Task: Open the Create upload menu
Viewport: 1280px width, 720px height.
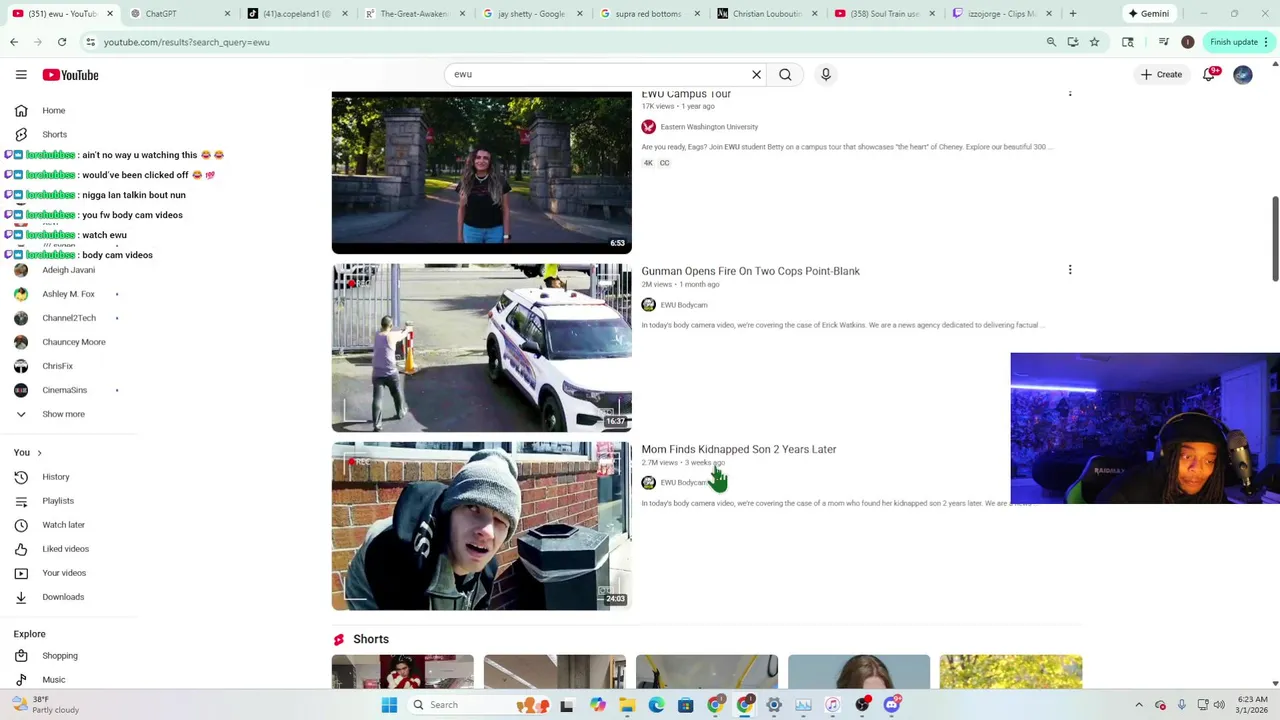Action: [x=1161, y=74]
